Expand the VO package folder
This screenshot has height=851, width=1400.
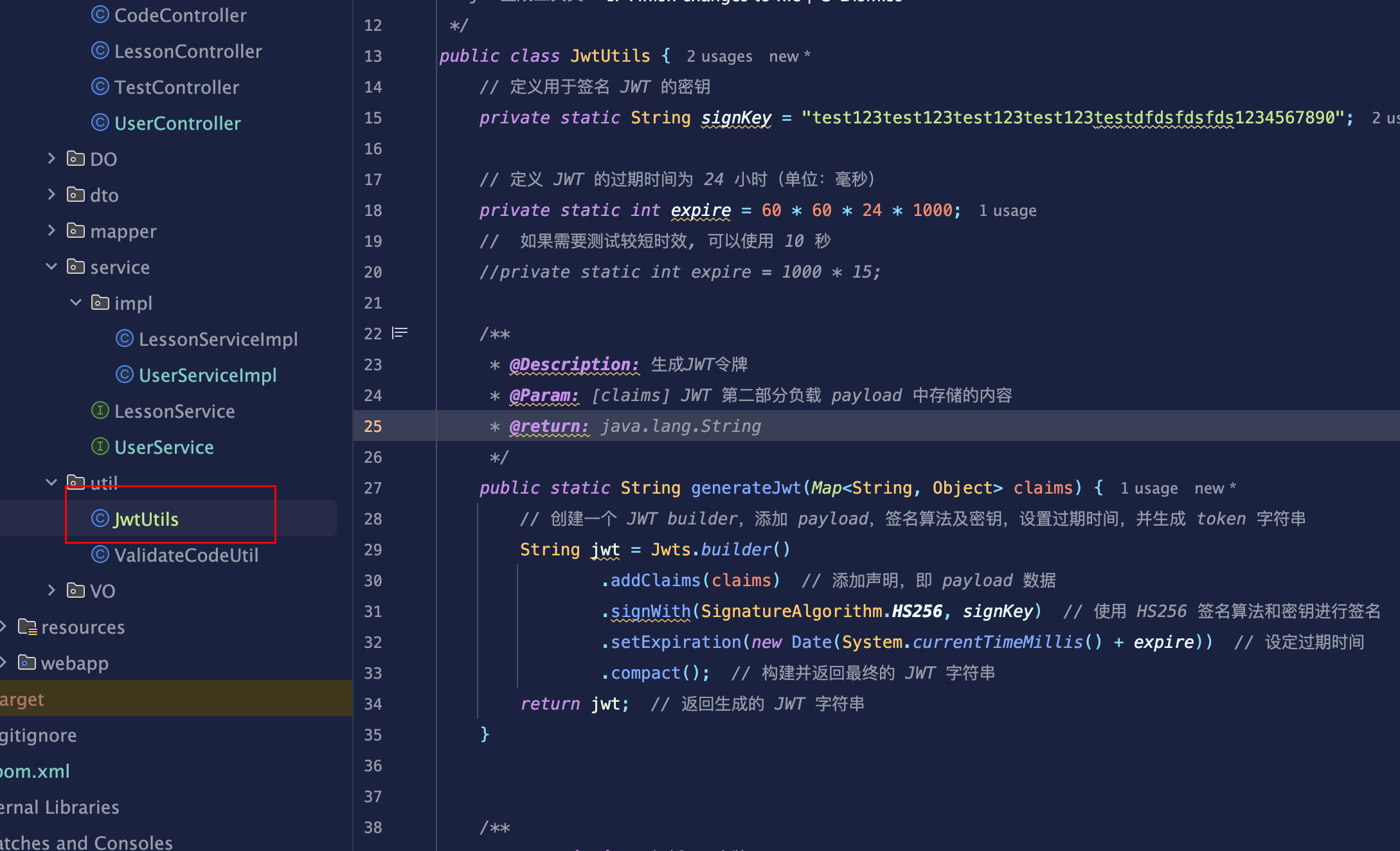(x=51, y=590)
